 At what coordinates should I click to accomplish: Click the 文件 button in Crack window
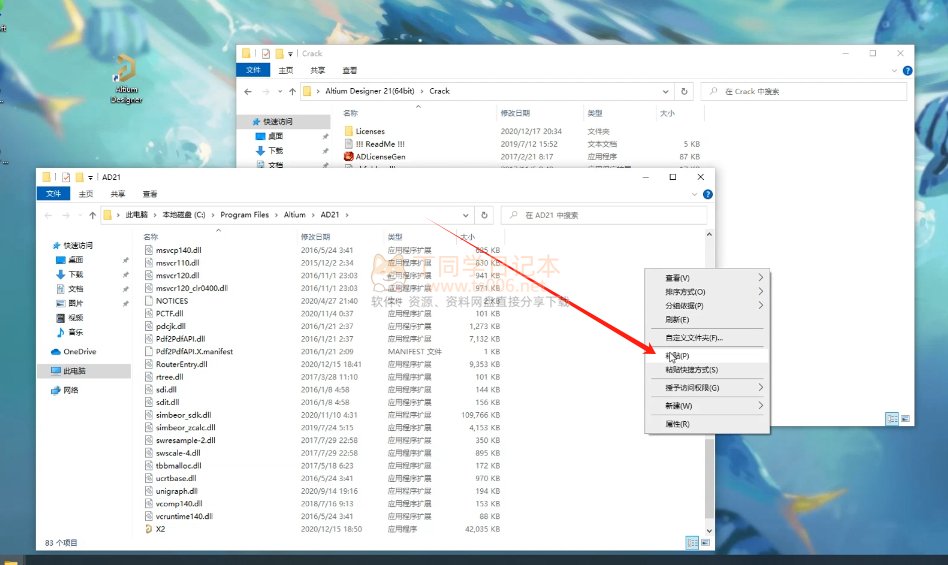coord(253,70)
